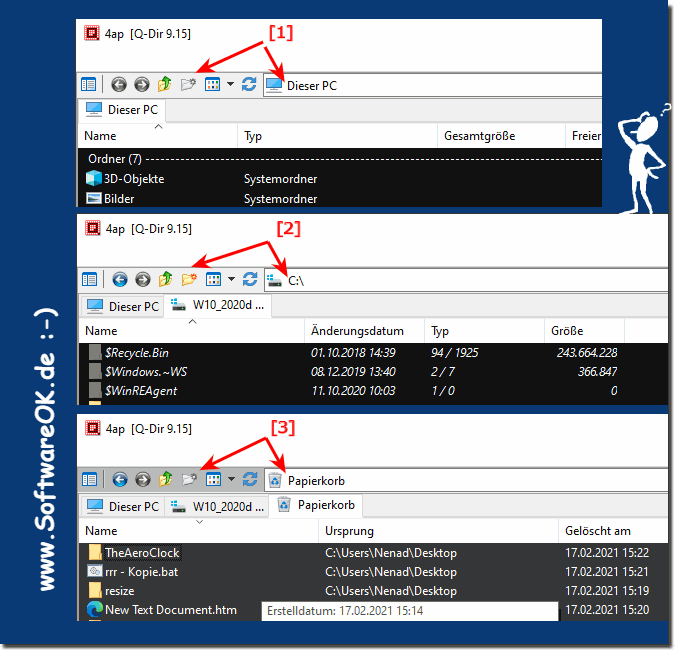Click Q-Dir app icon in Dieser PC window title

[92, 33]
